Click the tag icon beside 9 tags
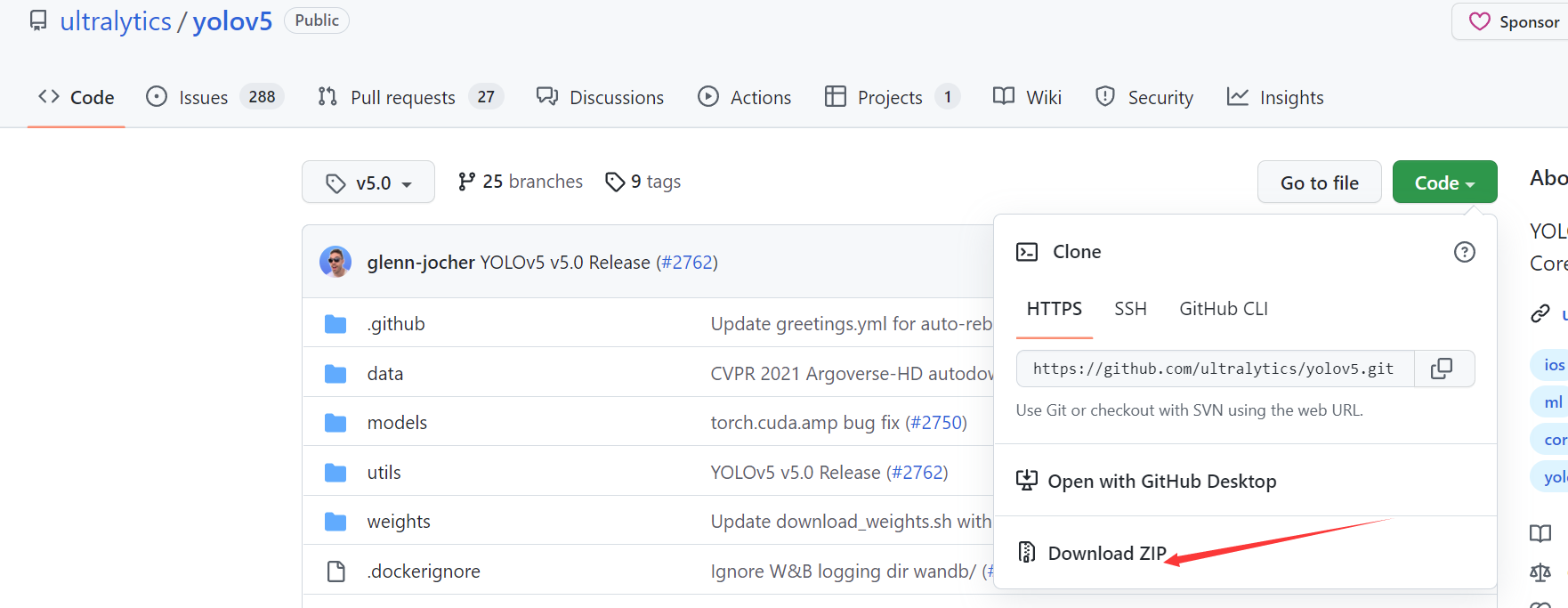 coord(615,182)
